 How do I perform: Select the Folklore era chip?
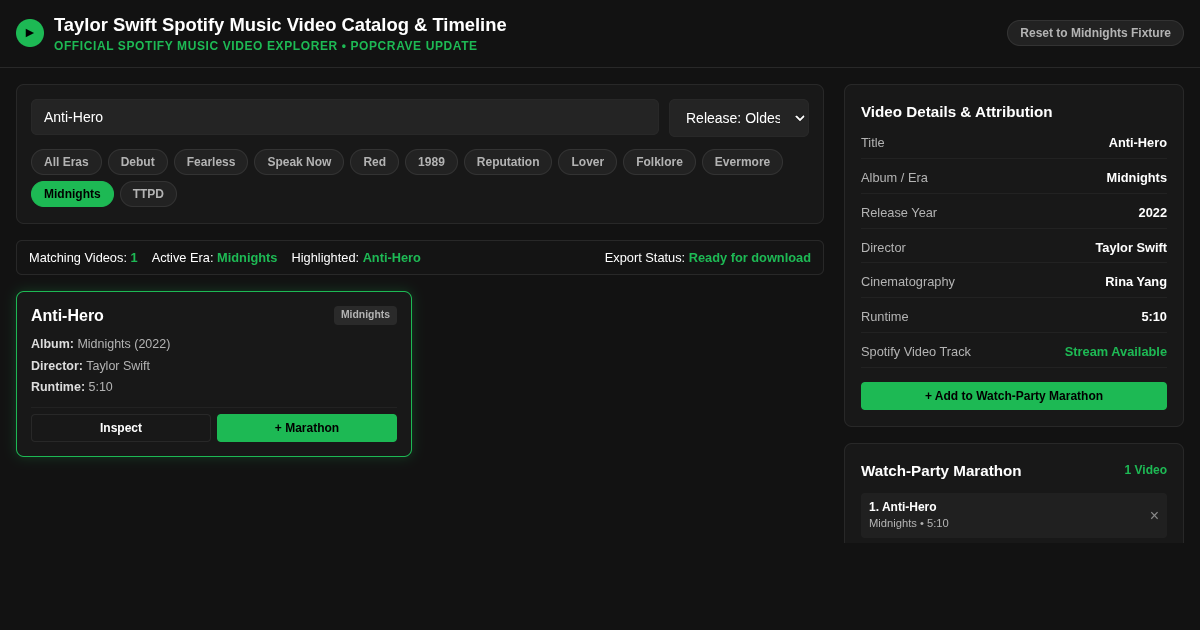659,162
